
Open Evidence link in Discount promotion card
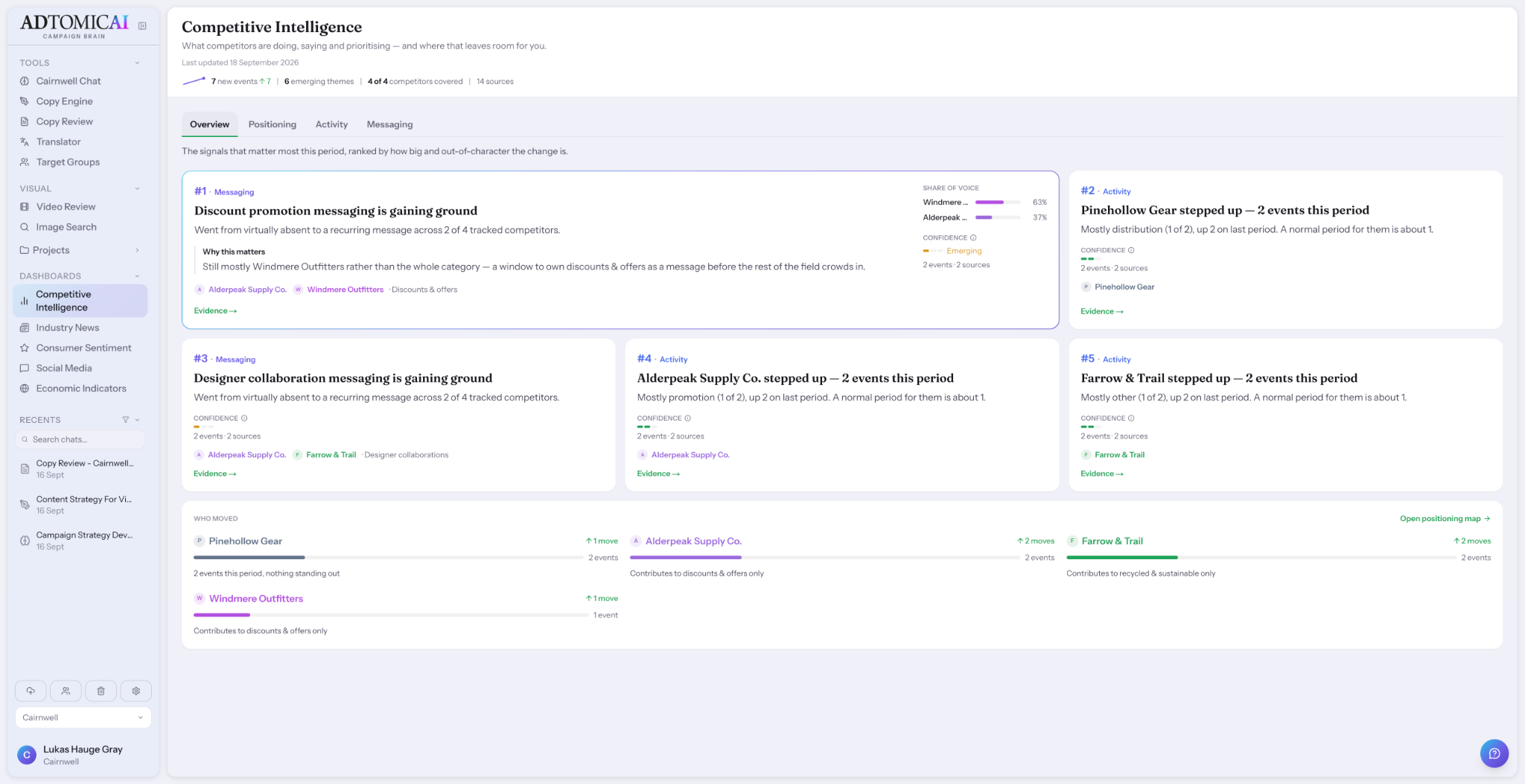pos(215,311)
